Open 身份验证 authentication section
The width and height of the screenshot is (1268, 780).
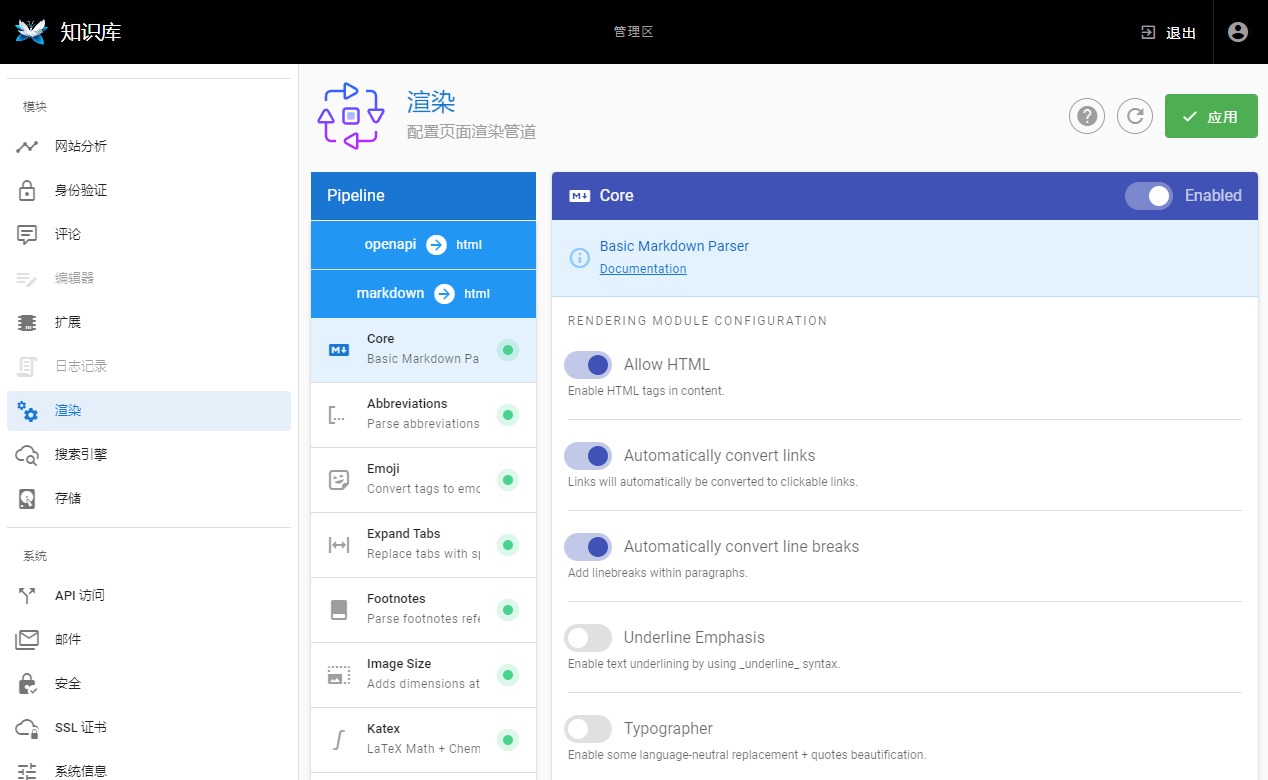tap(80, 190)
